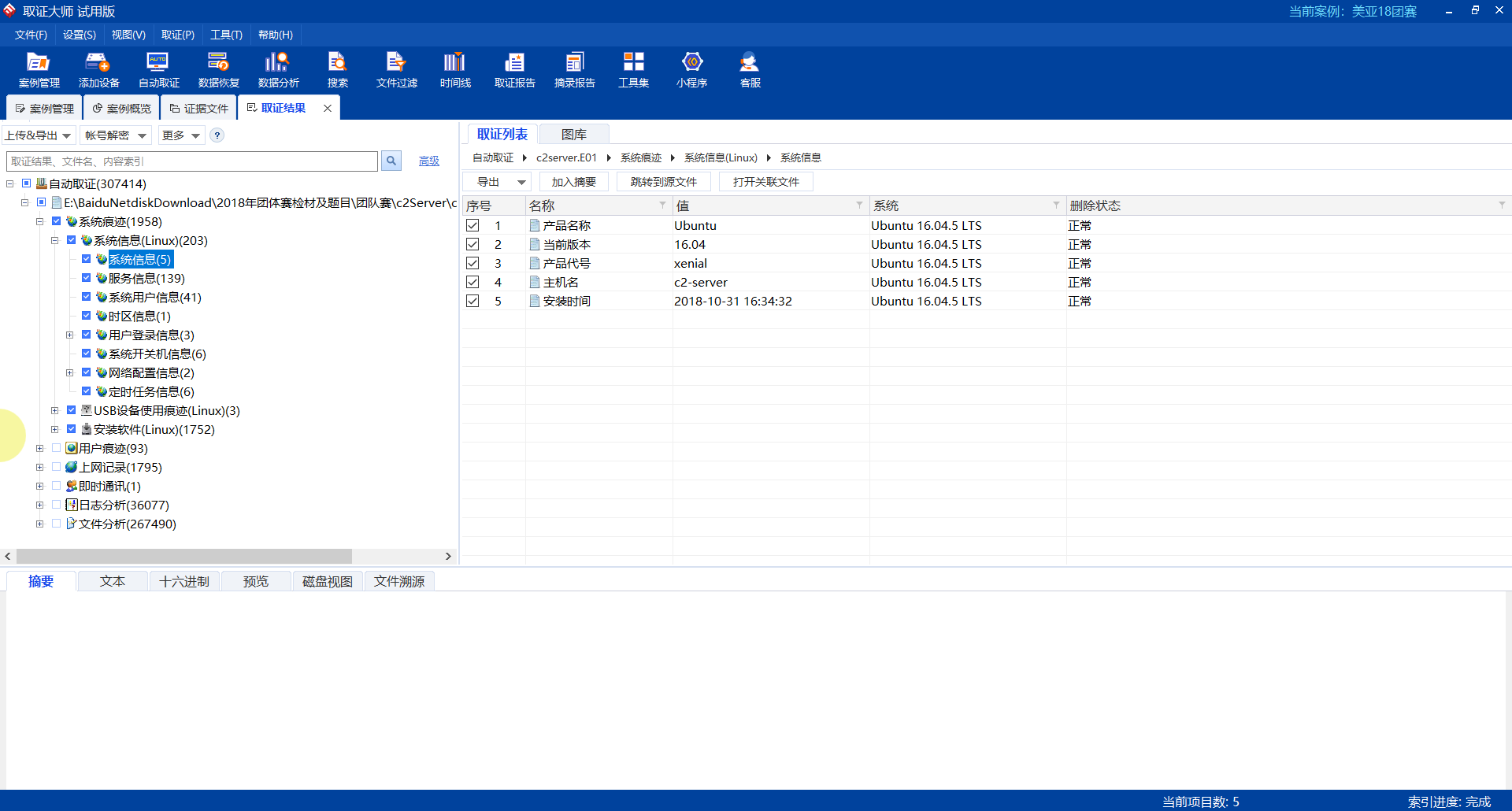Click the 添加设备 toolbar icon
Image resolution: width=1512 pixels, height=811 pixels.
click(x=98, y=70)
